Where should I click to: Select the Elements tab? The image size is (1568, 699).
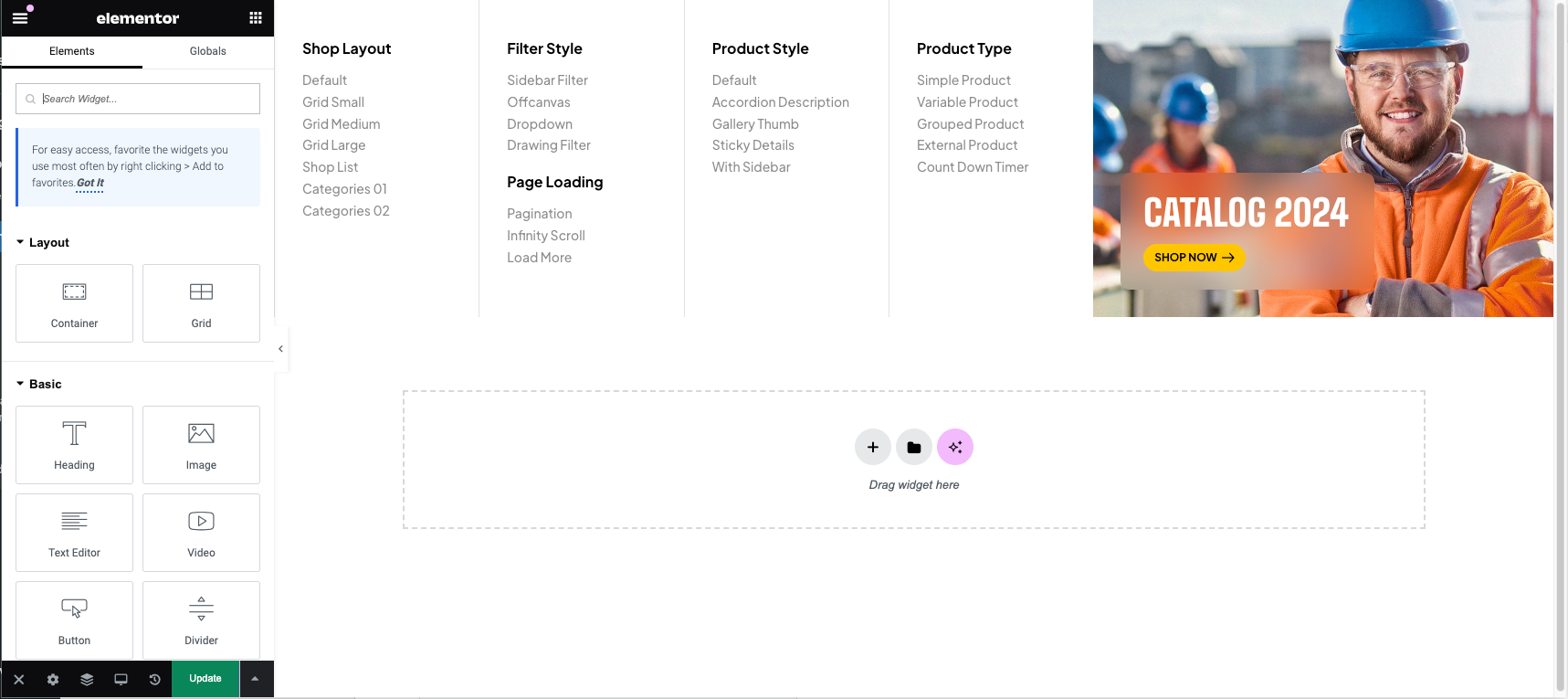71,51
